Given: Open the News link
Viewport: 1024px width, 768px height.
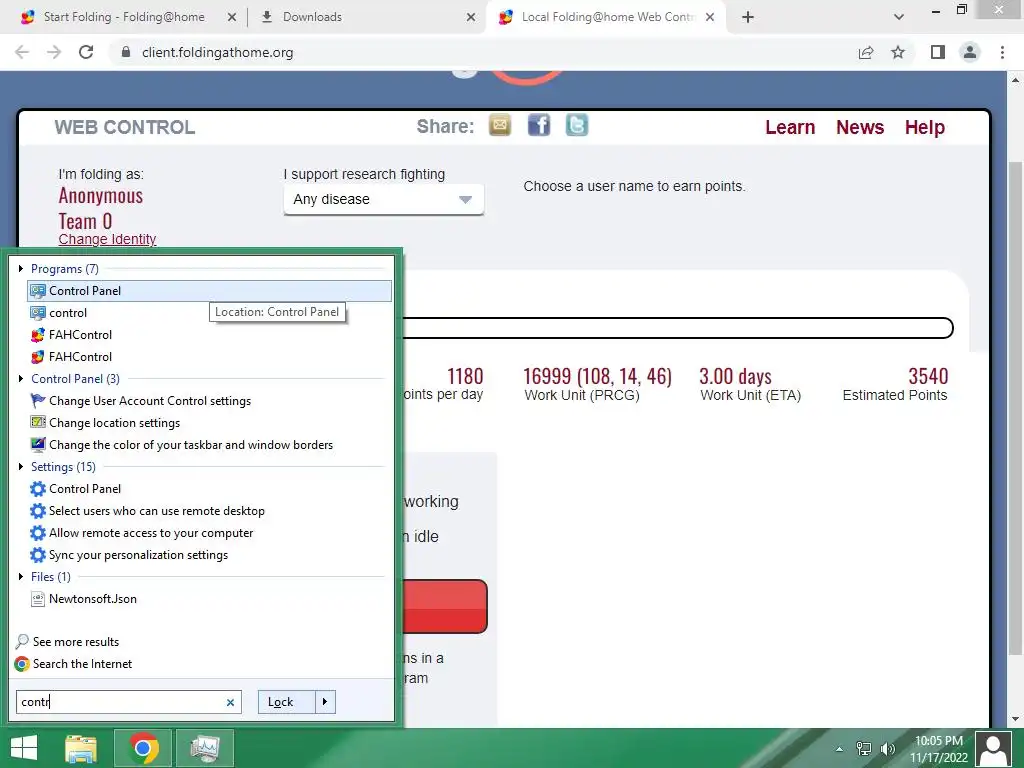Looking at the screenshot, I should 860,127.
